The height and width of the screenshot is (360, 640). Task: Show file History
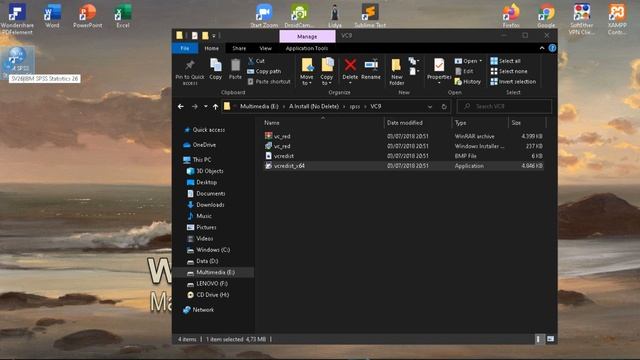pyautogui.click(x=468, y=82)
